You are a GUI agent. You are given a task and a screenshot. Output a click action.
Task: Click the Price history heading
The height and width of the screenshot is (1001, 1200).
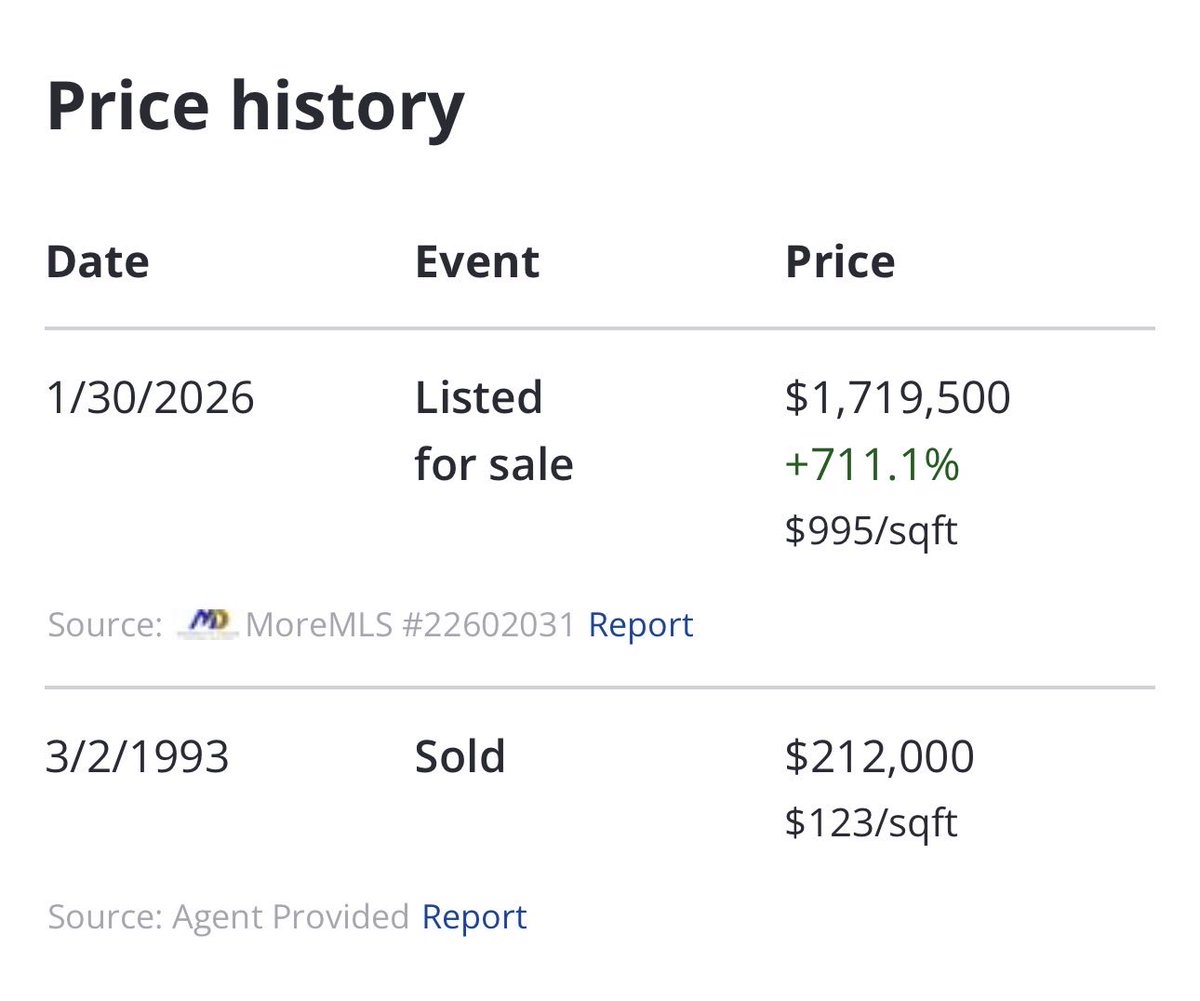tap(255, 107)
